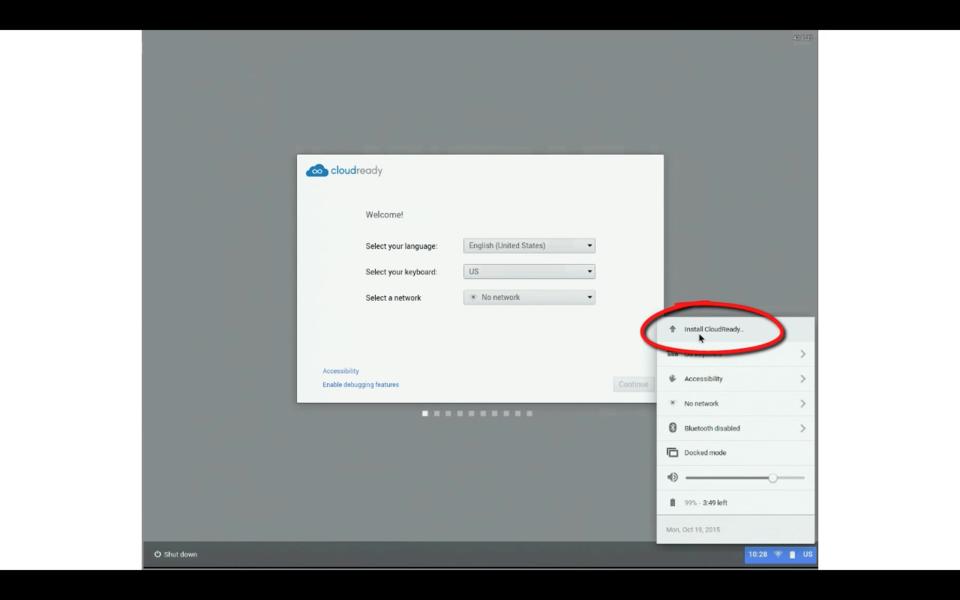Click the CloudReady cloud logo
Viewport: 960px width, 600px height.
click(x=317, y=171)
